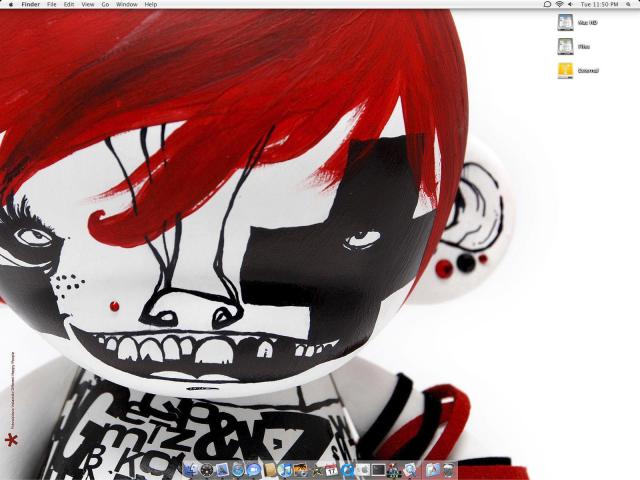Screen dimensions: 640x480
Task: Click the speech bubble status icon
Action: [x=547, y=4]
